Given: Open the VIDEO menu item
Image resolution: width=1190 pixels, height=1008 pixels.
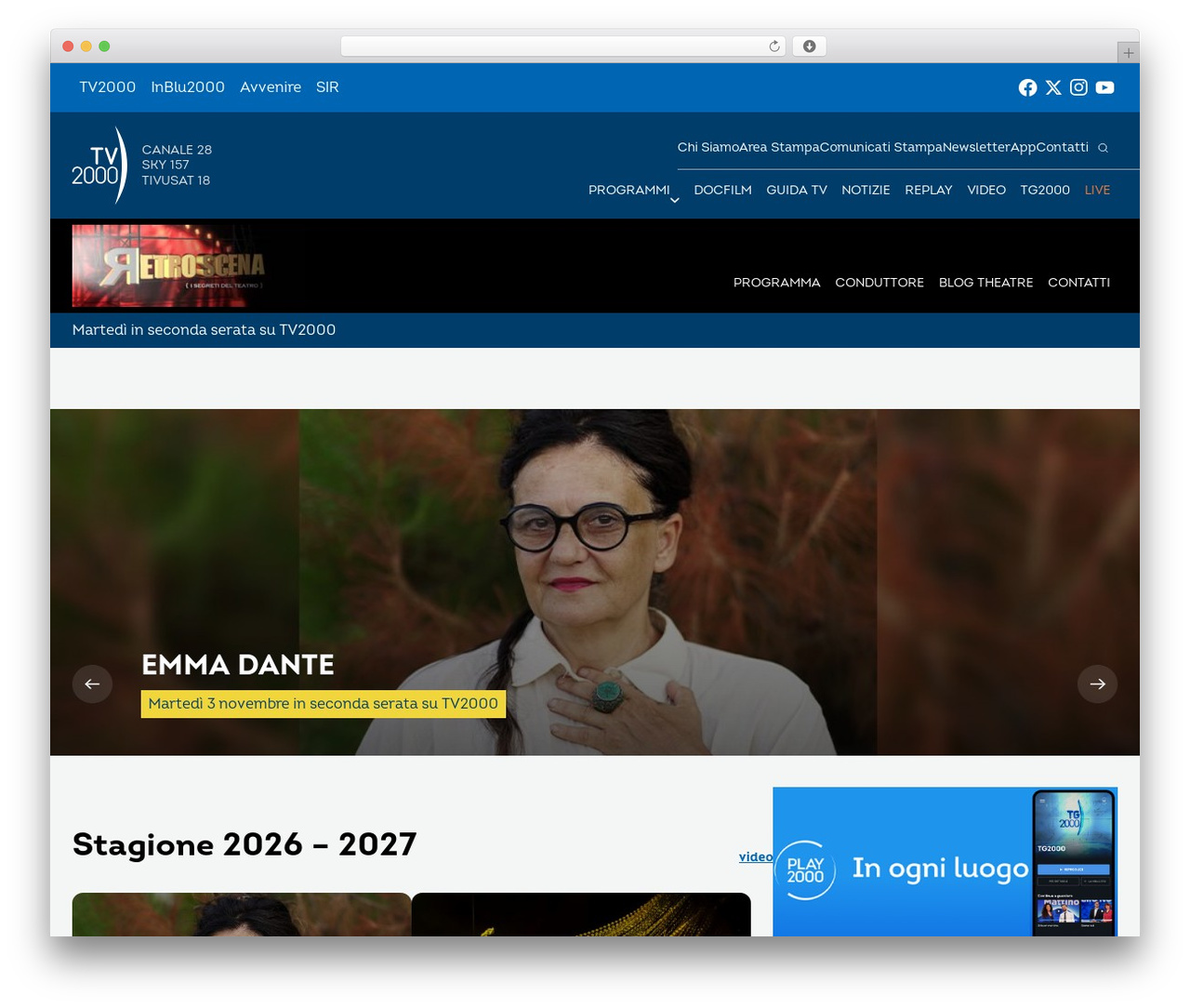Looking at the screenshot, I should click(986, 190).
